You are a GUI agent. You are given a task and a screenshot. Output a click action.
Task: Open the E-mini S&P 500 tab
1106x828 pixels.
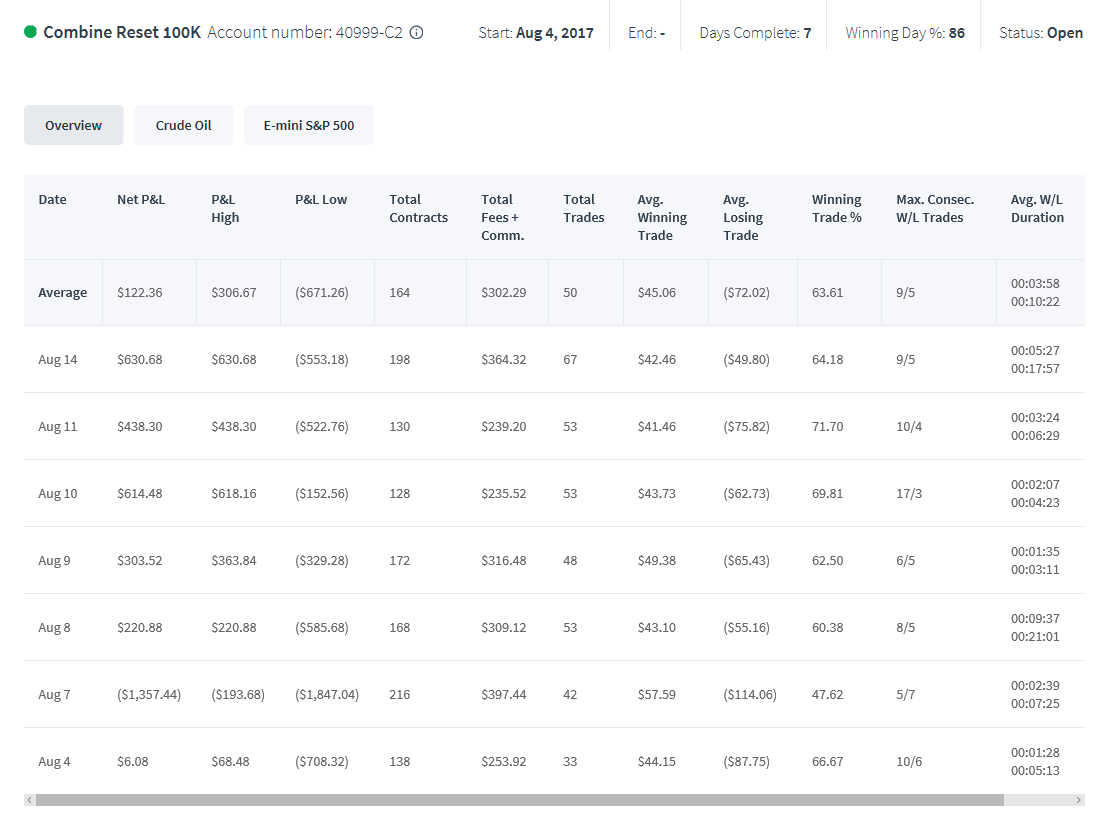(309, 126)
